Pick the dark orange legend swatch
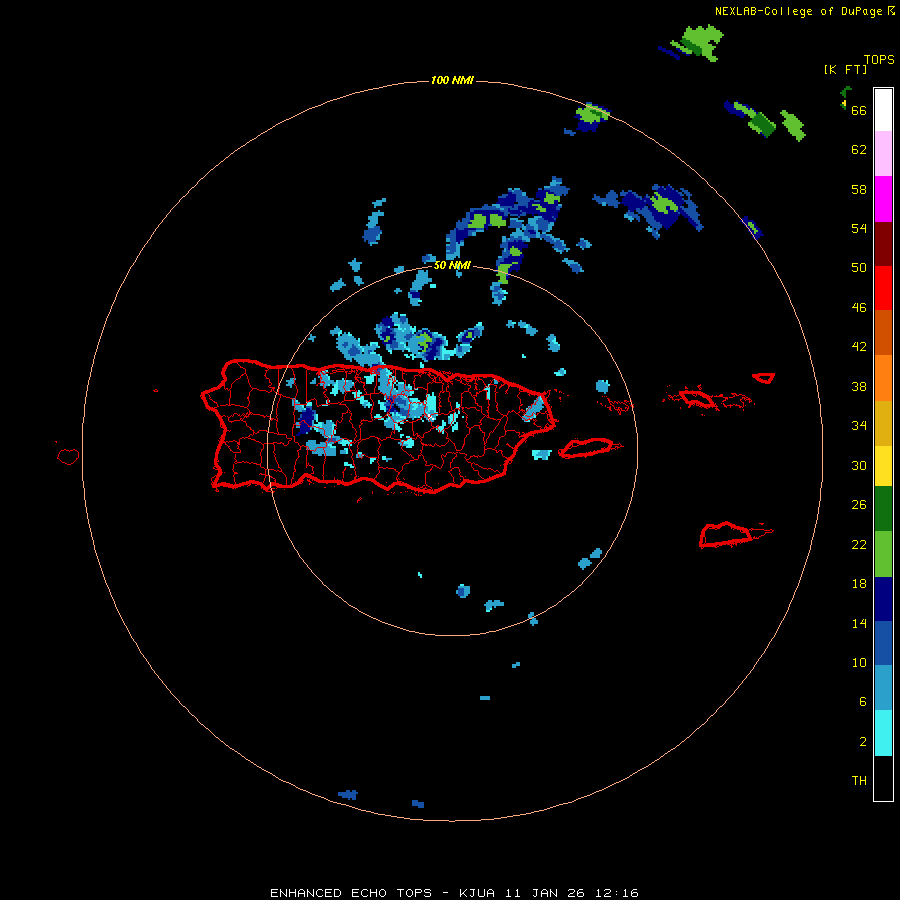900x900 pixels. (883, 333)
